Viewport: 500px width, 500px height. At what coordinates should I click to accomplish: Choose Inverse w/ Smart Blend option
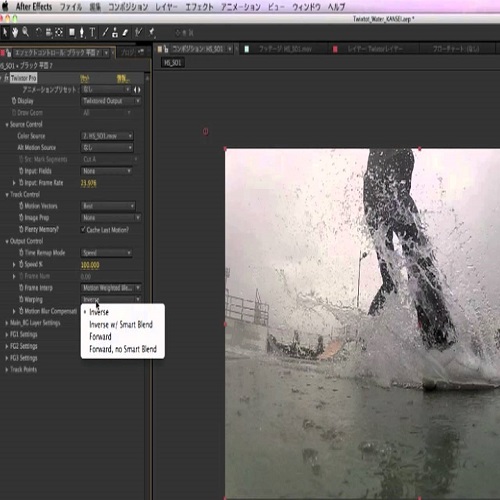(121, 324)
